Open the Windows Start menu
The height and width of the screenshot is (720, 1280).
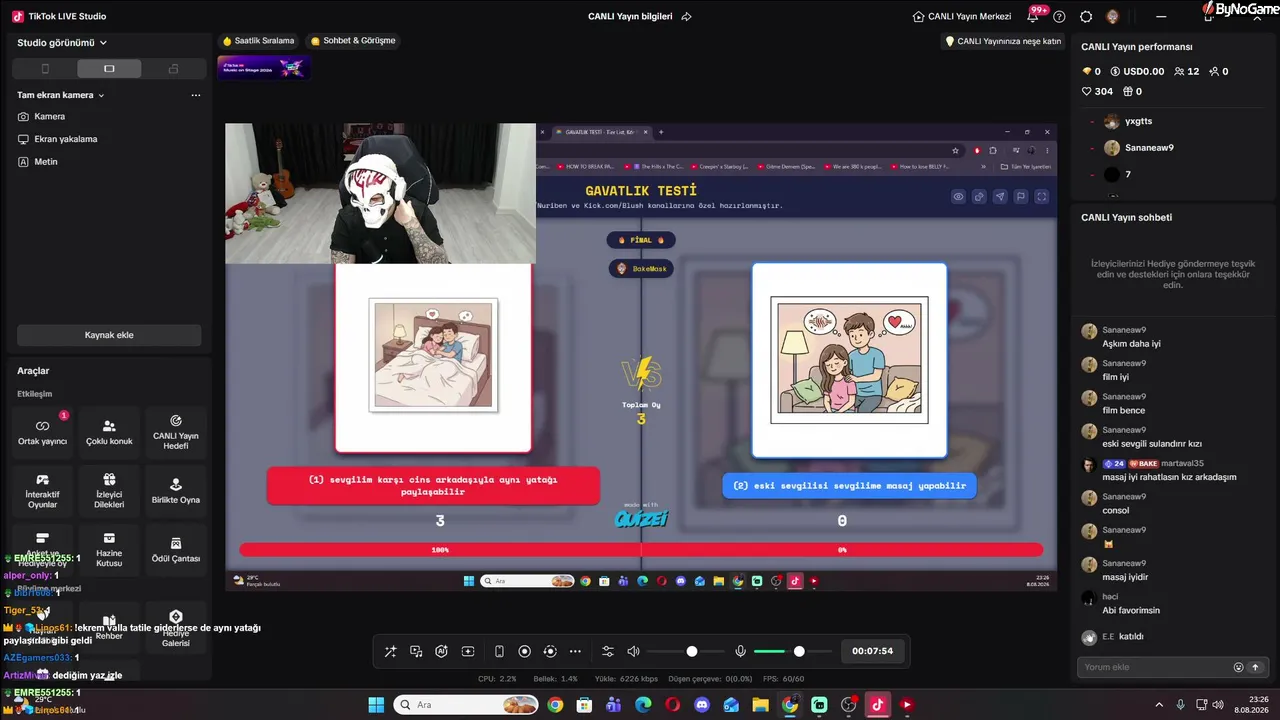pyautogui.click(x=376, y=705)
